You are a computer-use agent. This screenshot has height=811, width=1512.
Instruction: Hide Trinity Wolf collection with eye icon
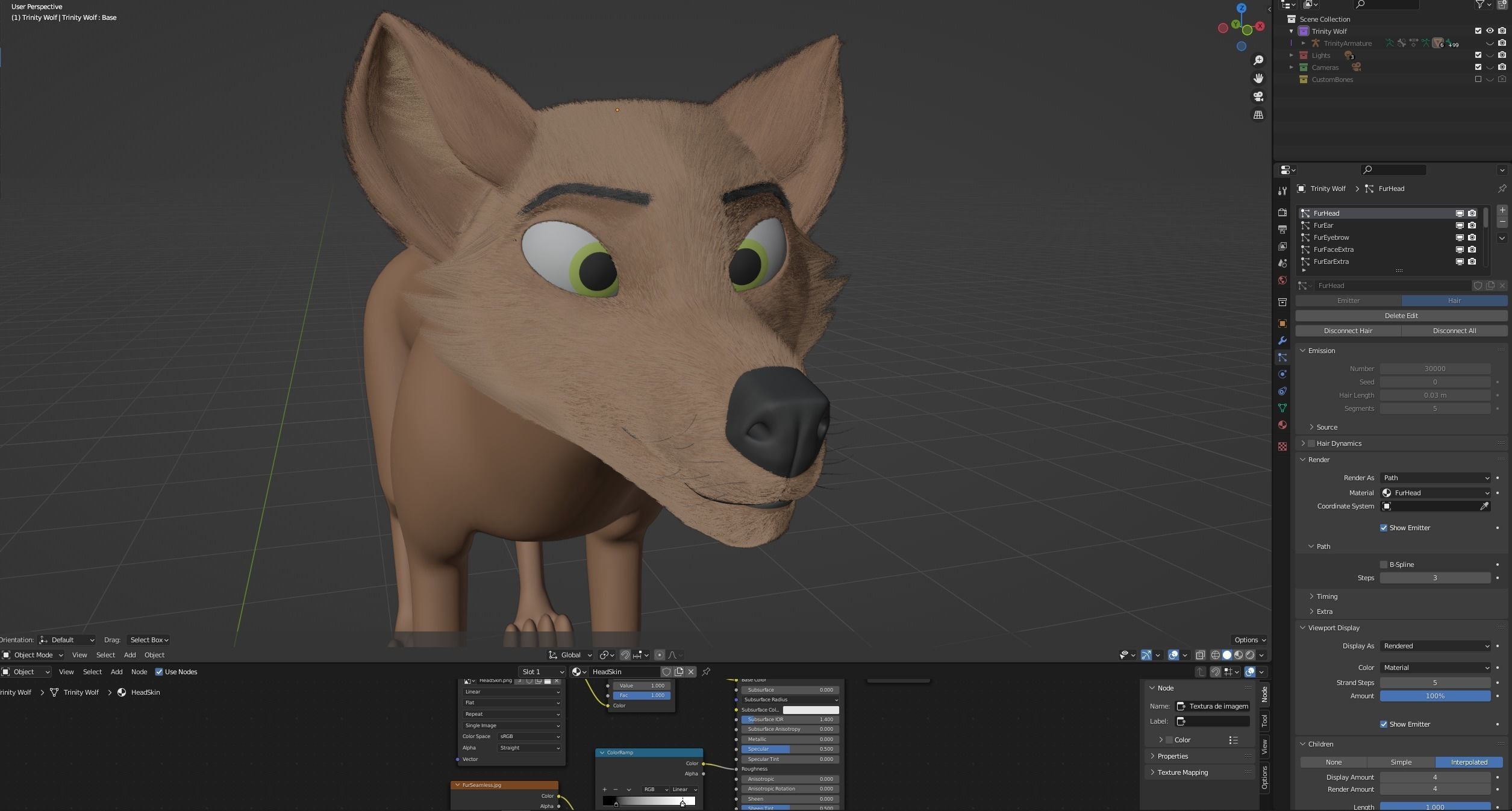[1490, 31]
